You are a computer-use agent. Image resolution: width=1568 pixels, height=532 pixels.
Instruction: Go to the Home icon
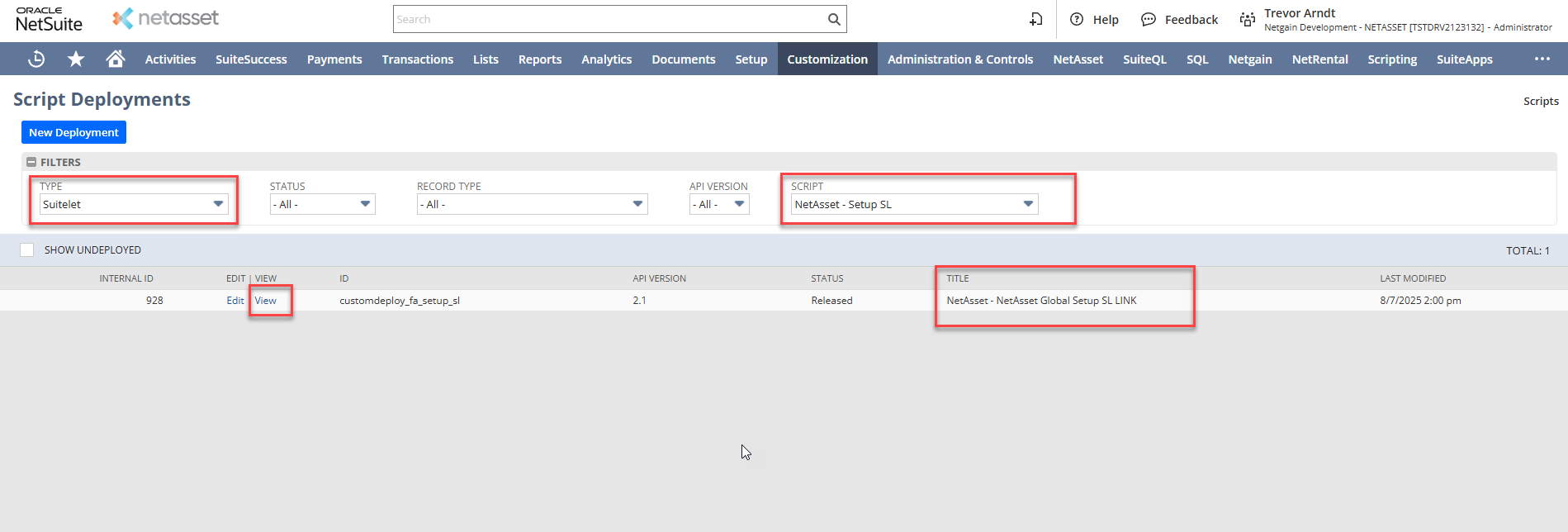tap(116, 59)
